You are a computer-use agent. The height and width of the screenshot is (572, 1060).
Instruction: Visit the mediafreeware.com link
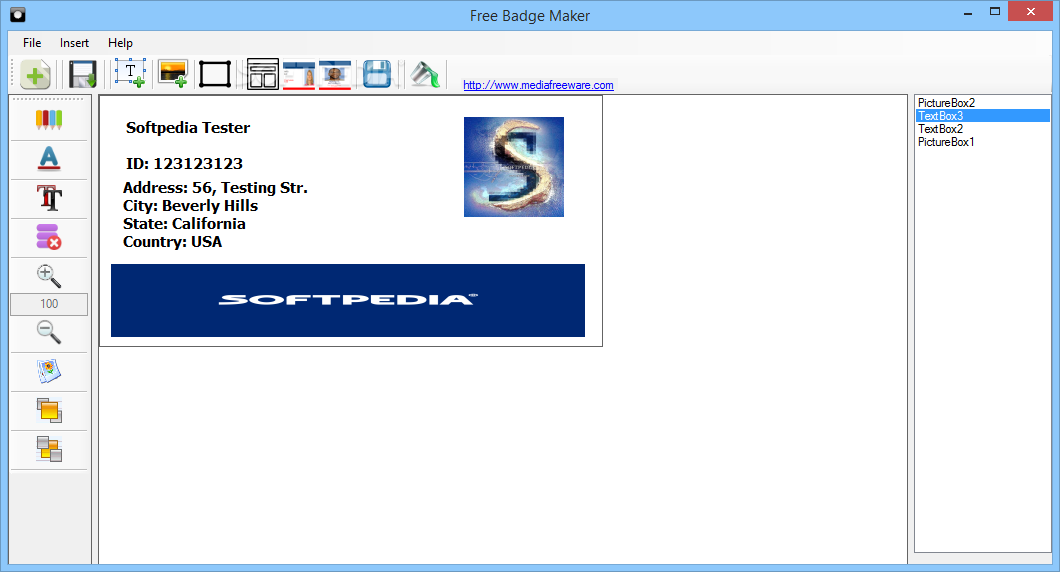(538, 85)
